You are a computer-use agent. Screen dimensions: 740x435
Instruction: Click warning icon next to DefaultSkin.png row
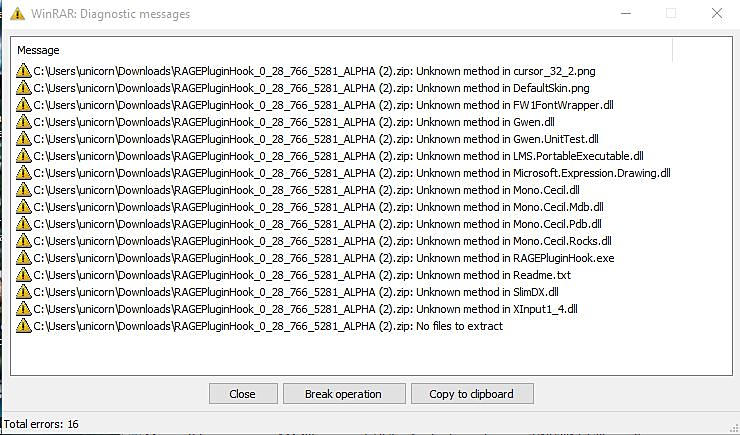click(24, 88)
